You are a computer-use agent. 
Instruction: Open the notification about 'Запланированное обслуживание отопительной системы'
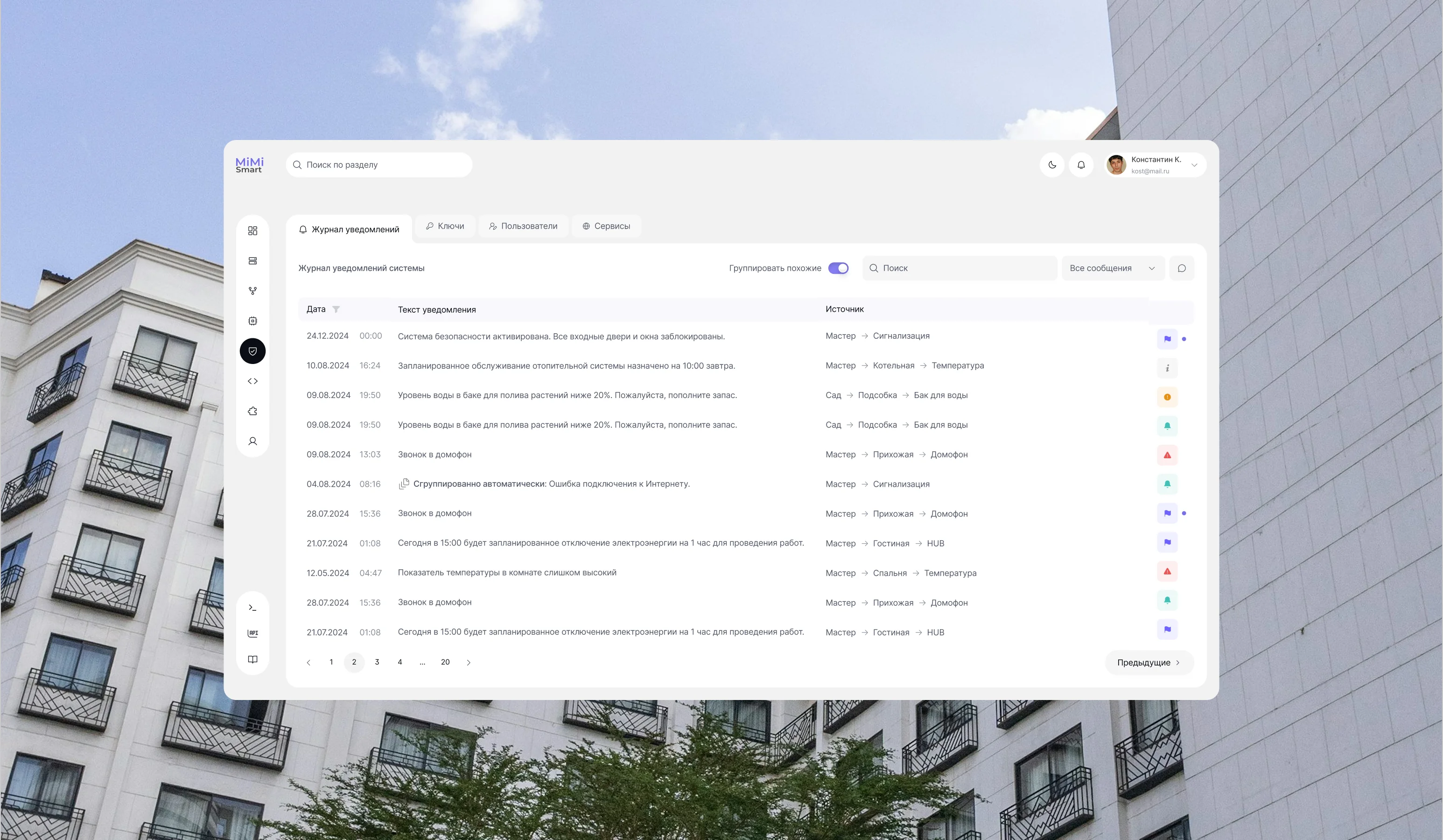click(566, 365)
